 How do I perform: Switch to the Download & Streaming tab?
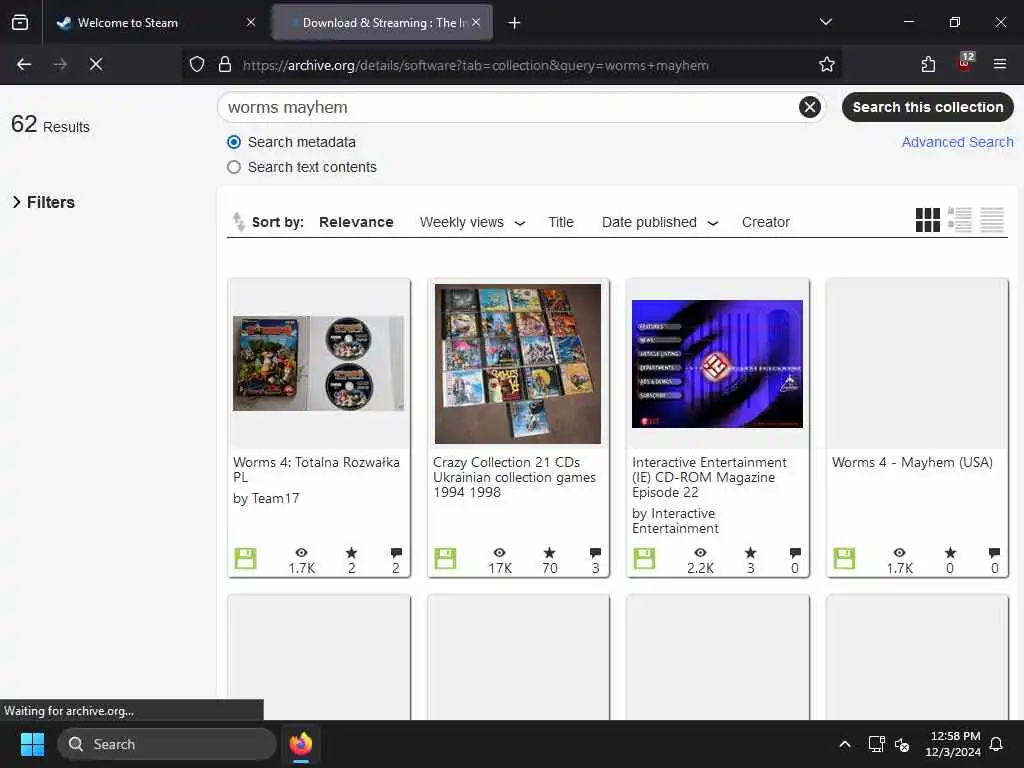click(x=382, y=22)
